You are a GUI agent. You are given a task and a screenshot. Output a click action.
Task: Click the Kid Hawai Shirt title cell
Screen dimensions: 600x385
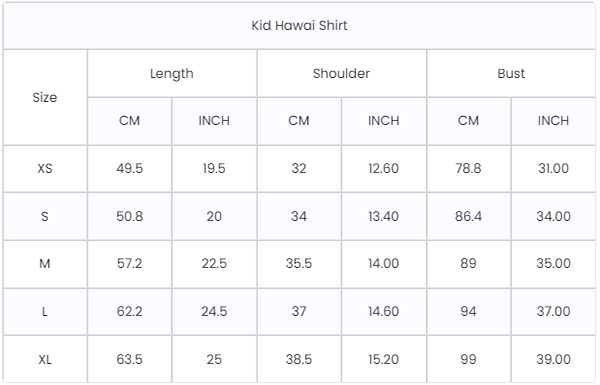click(x=299, y=26)
